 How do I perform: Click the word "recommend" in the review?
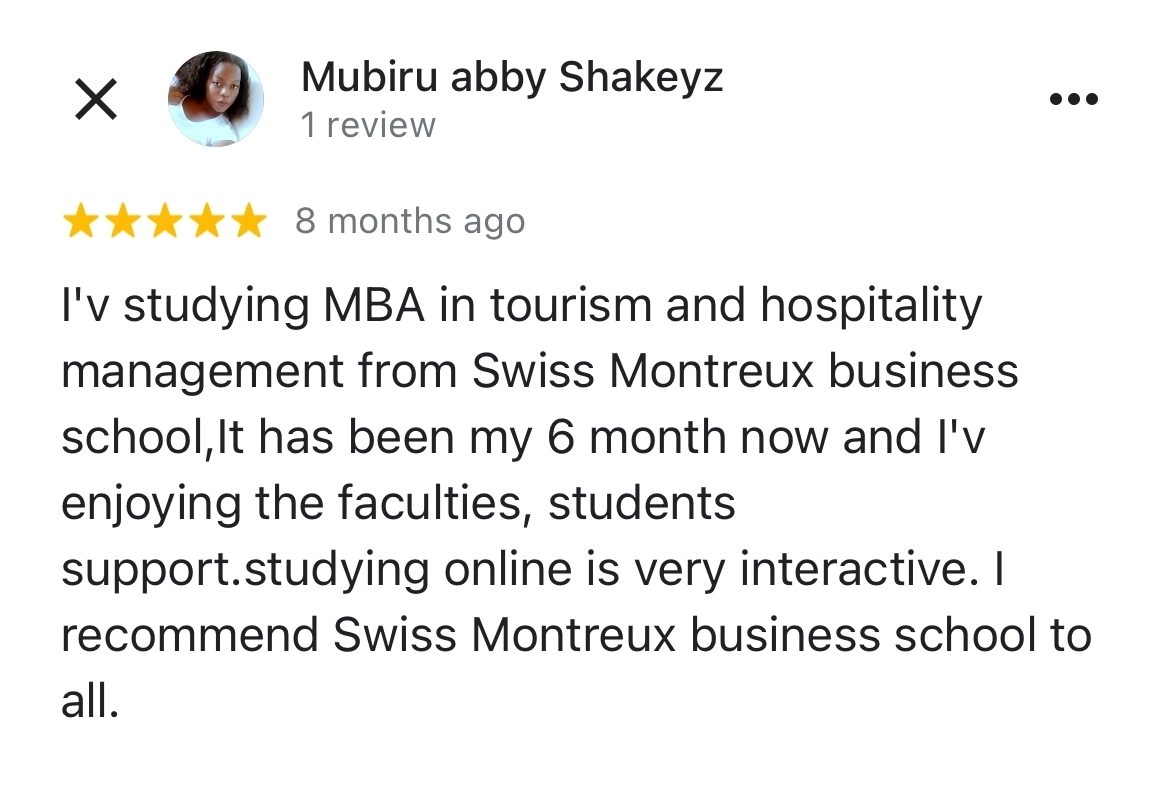coord(190,636)
